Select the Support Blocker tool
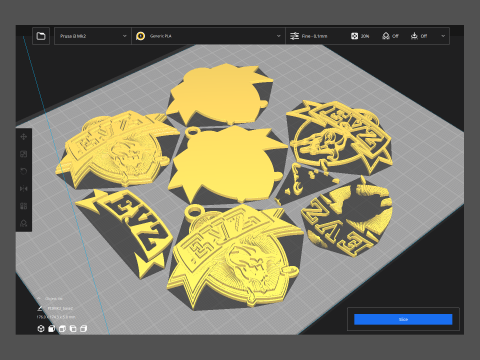The image size is (480, 360). (x=24, y=223)
